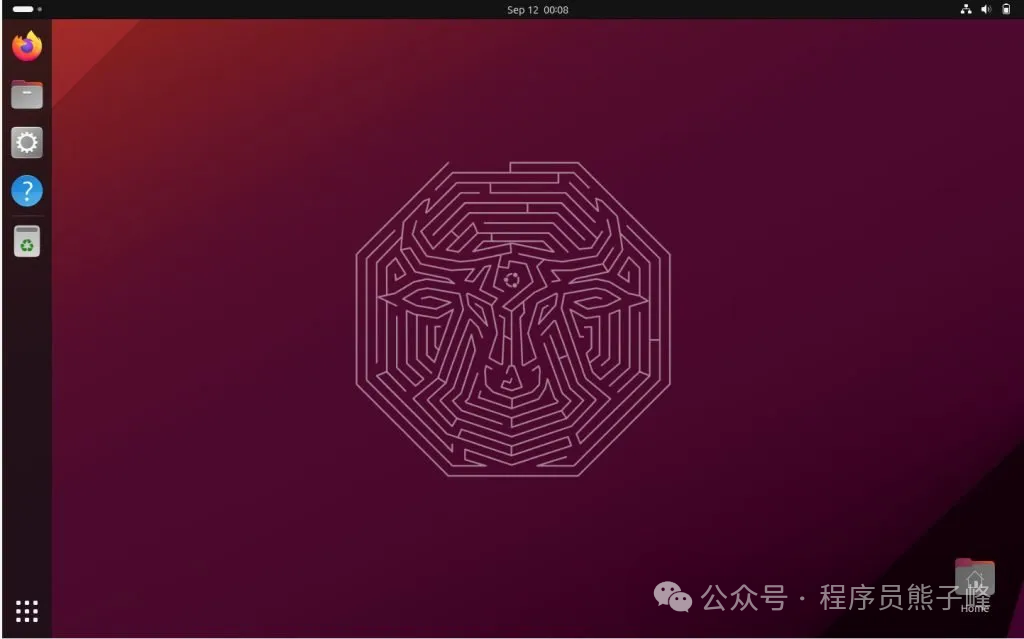
Task: Open Firefox from the dock
Action: click(x=27, y=46)
